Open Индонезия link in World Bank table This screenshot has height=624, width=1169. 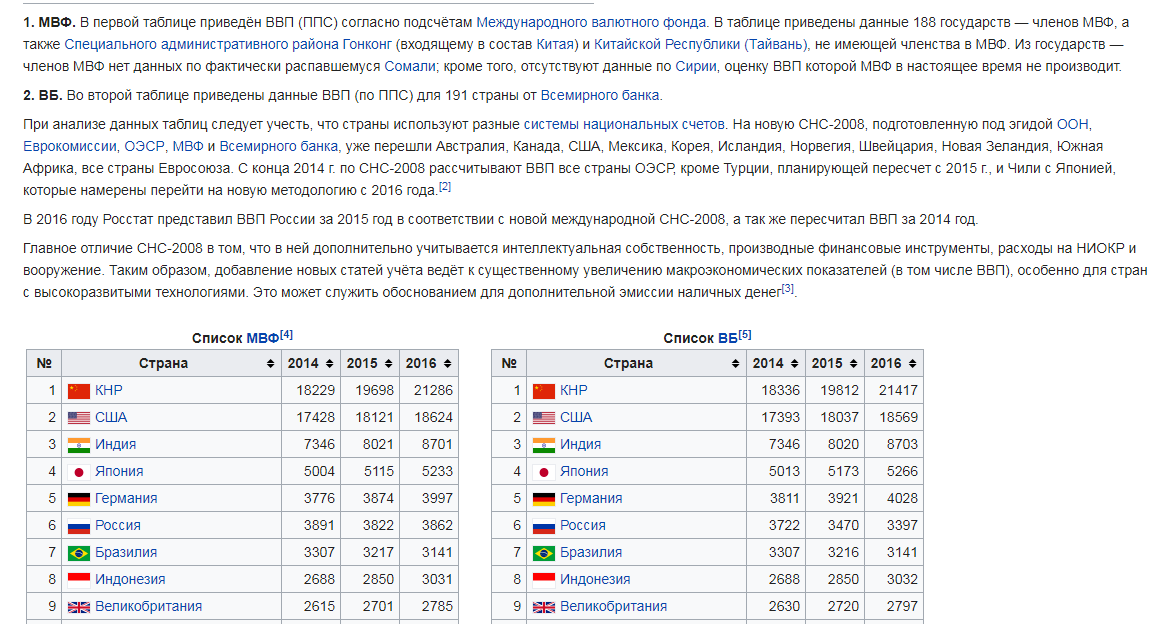click(595, 579)
